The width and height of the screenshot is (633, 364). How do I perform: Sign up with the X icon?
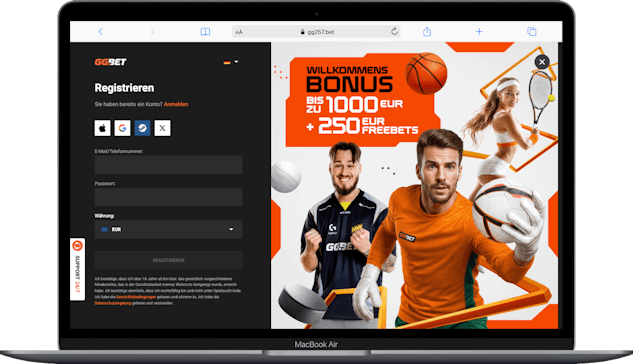click(x=162, y=128)
